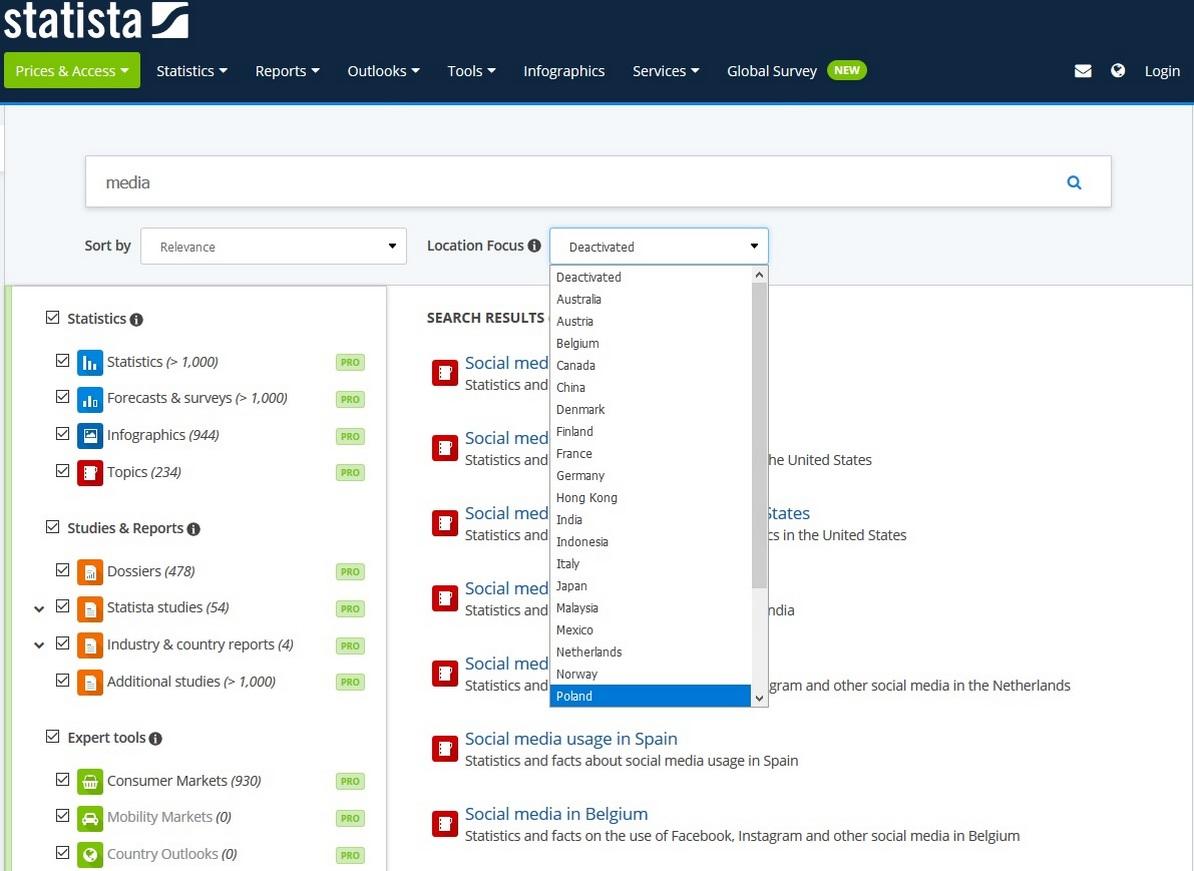Image resolution: width=1194 pixels, height=871 pixels.
Task: Expand Statista studies chevron
Action: (39, 609)
